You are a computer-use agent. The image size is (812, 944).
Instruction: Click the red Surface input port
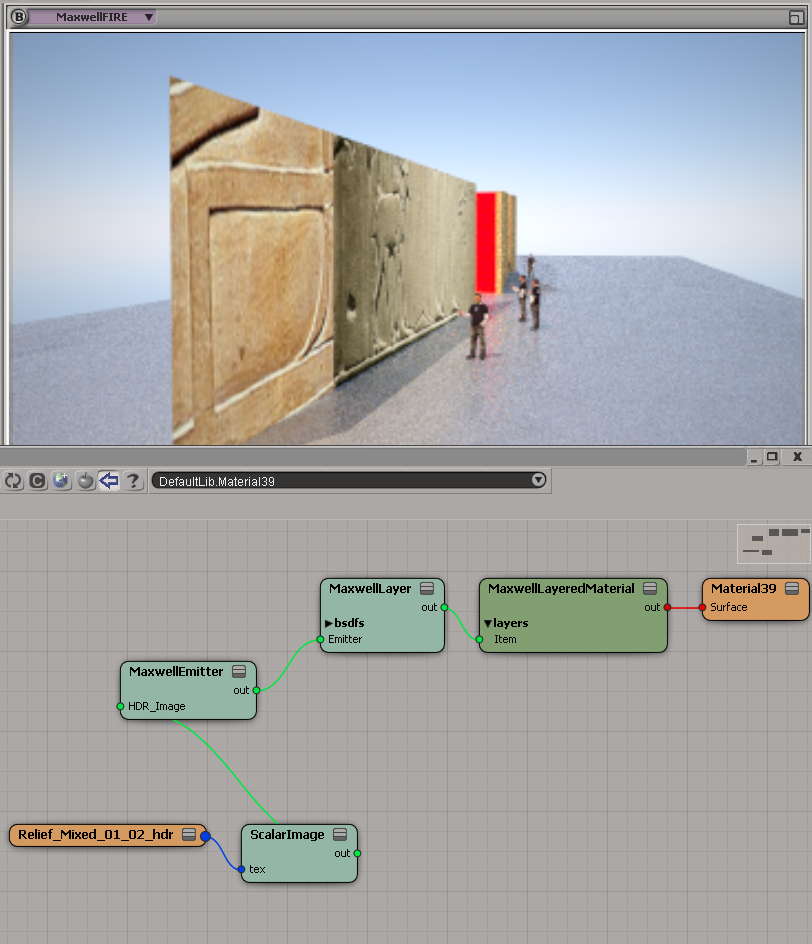[x=703, y=607]
